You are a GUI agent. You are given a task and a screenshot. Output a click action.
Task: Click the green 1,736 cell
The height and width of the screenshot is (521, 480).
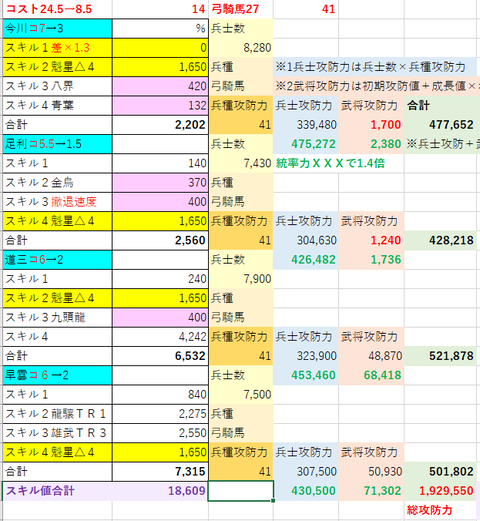click(371, 260)
